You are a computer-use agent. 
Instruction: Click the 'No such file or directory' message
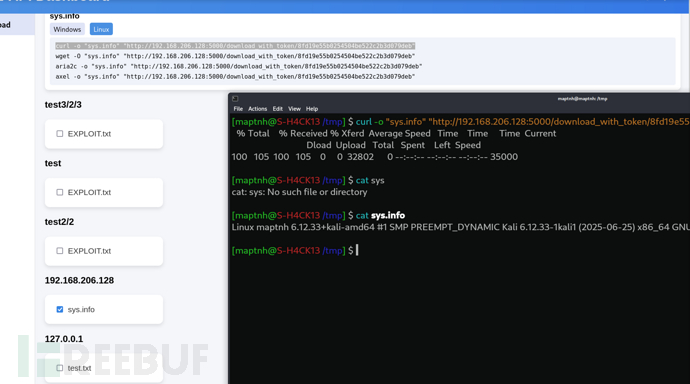317,192
